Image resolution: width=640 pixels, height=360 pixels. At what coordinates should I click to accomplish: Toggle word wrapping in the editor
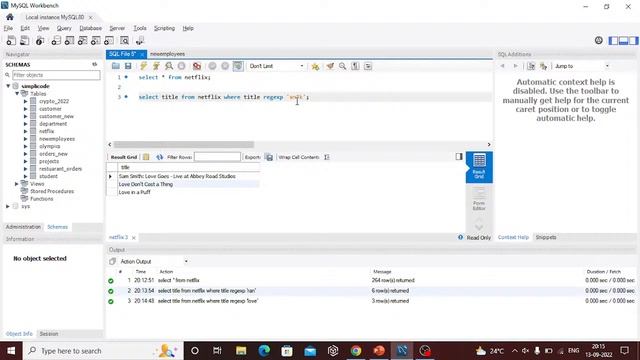tap(368, 66)
